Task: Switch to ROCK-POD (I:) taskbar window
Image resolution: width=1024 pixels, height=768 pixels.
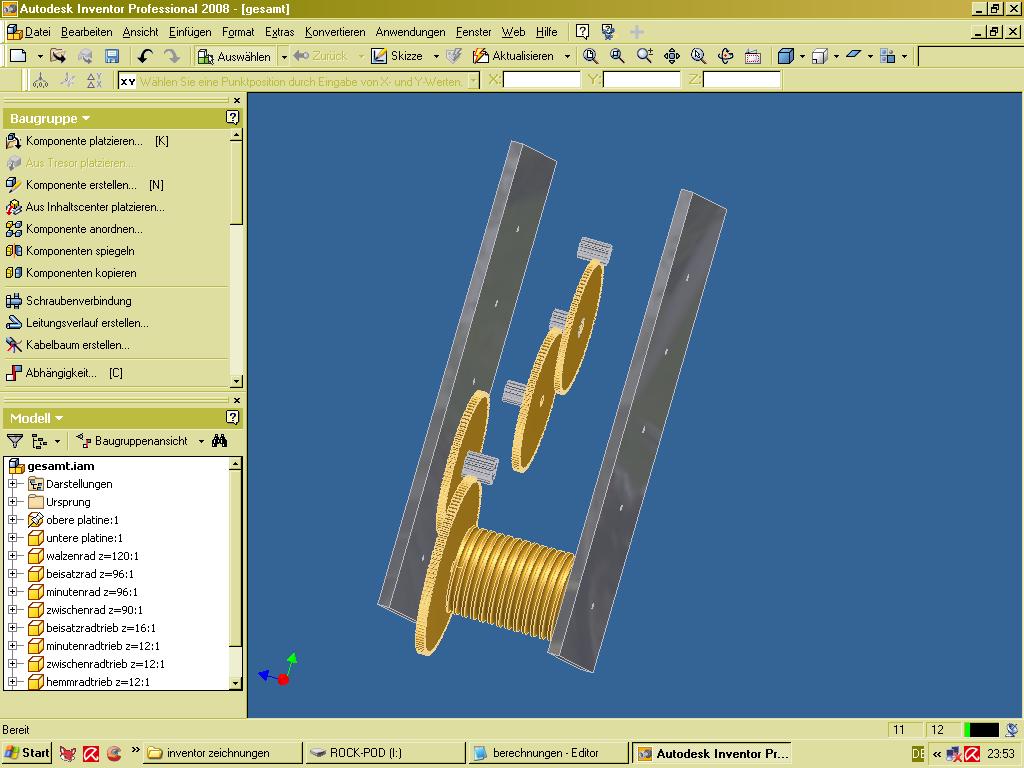Action: (385, 753)
